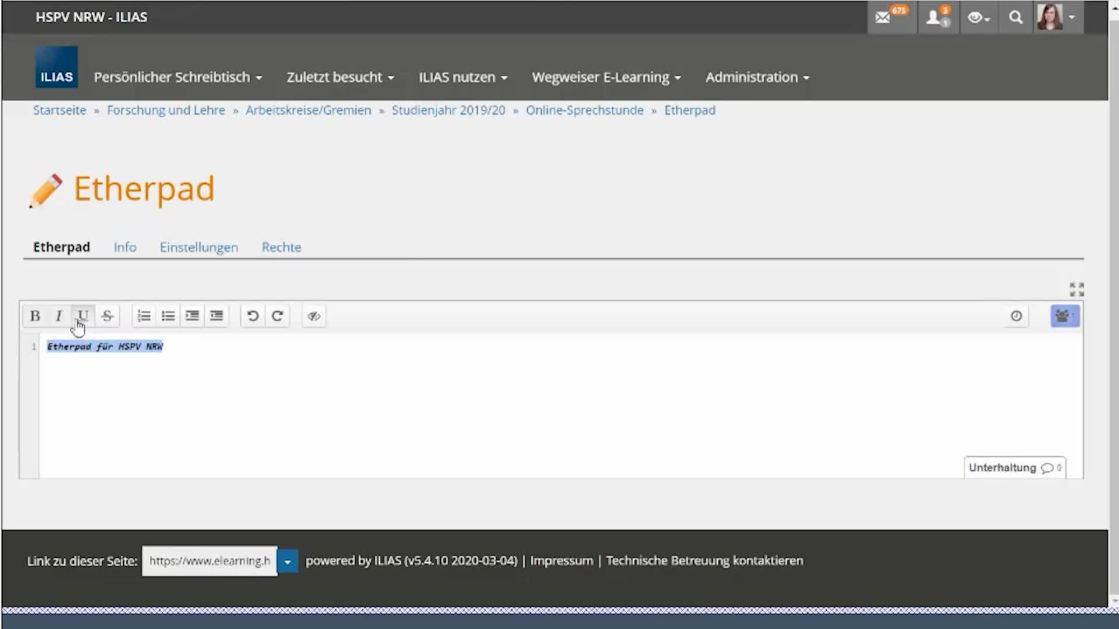Open the Impressum link
The height and width of the screenshot is (629, 1119).
pos(562,560)
